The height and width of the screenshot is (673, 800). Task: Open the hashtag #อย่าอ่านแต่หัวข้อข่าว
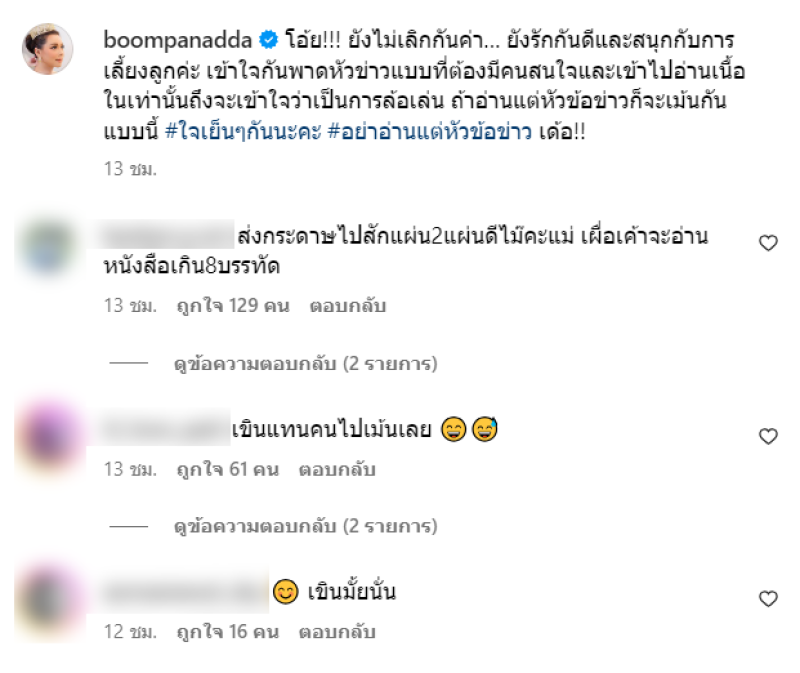[430, 132]
